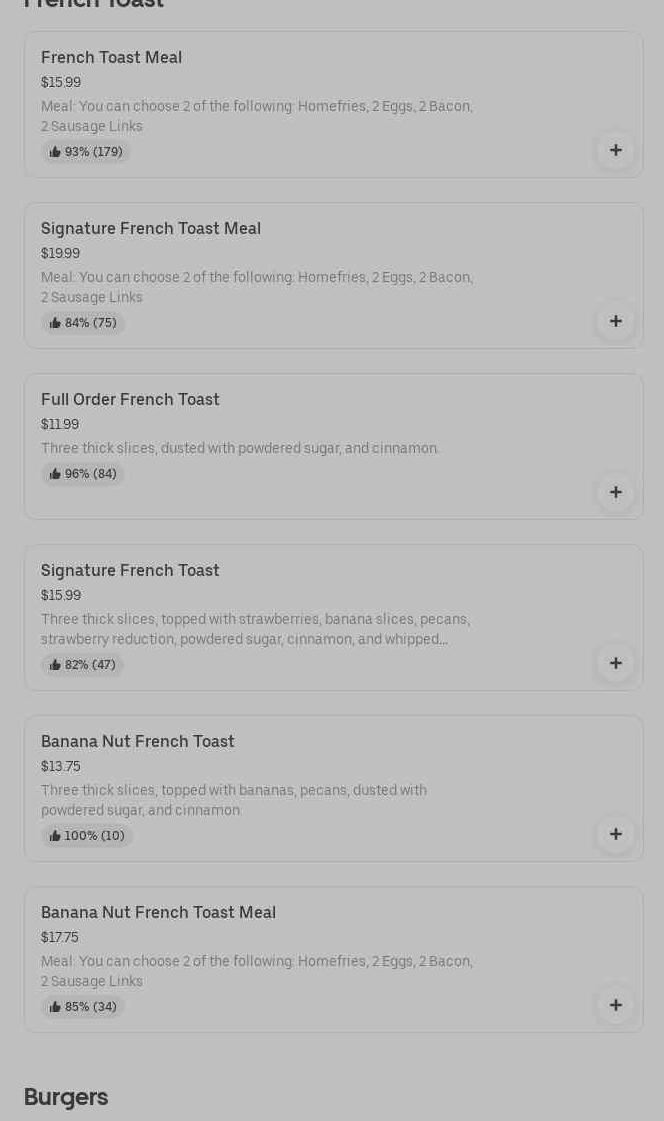Add French Toast Meal using plus icon

(x=615, y=150)
